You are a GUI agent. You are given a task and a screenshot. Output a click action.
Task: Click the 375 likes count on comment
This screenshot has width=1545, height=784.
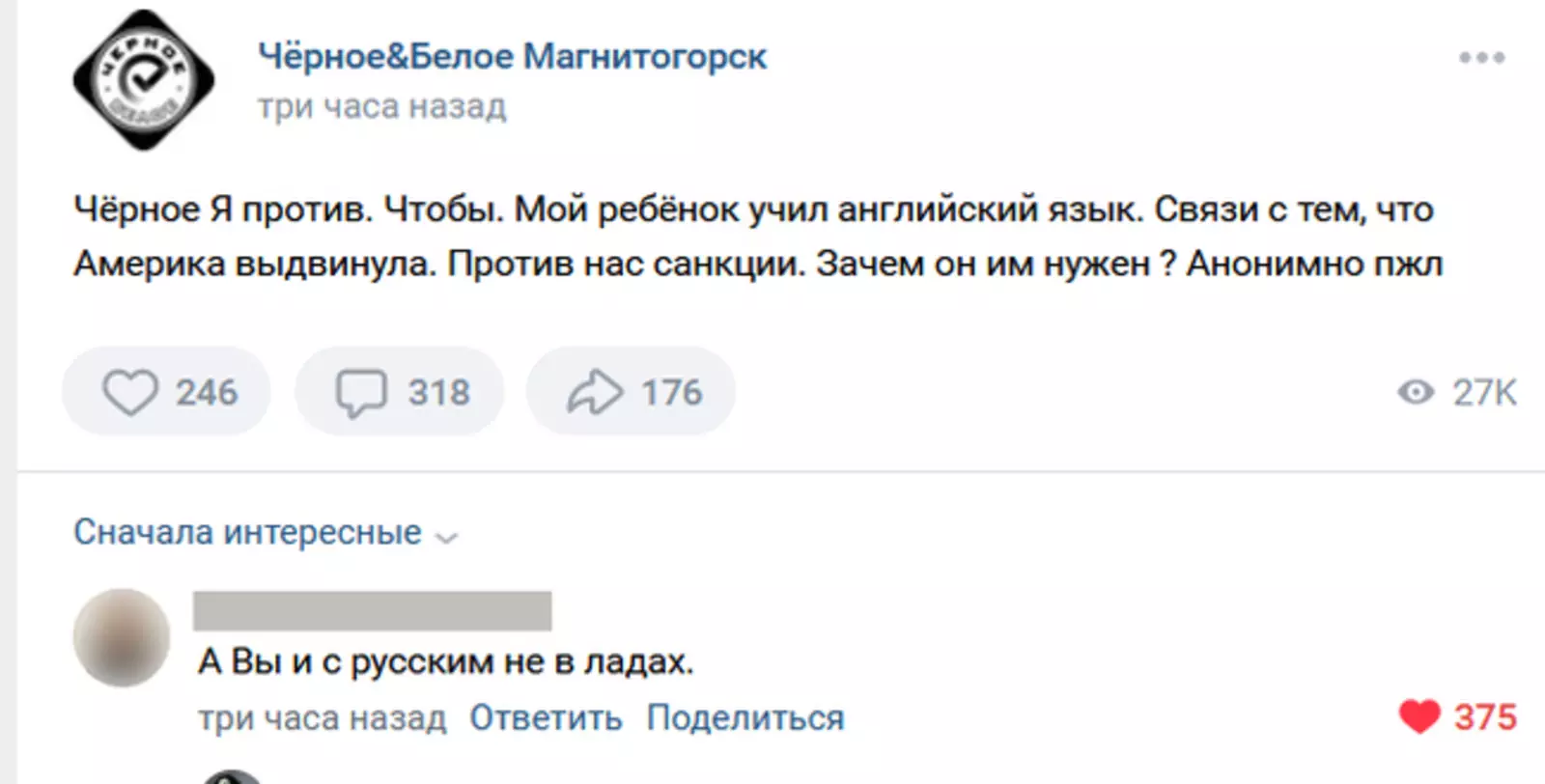1485,716
